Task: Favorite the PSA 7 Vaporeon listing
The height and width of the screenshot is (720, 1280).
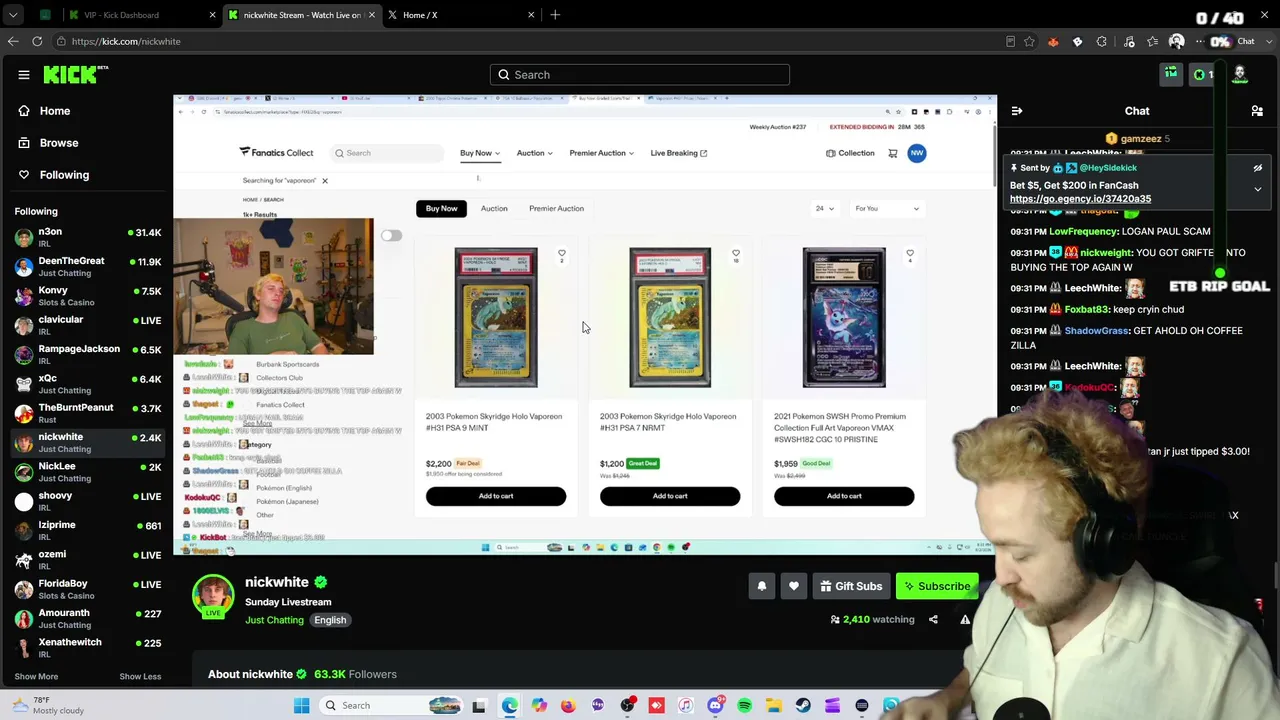Action: pos(736,254)
